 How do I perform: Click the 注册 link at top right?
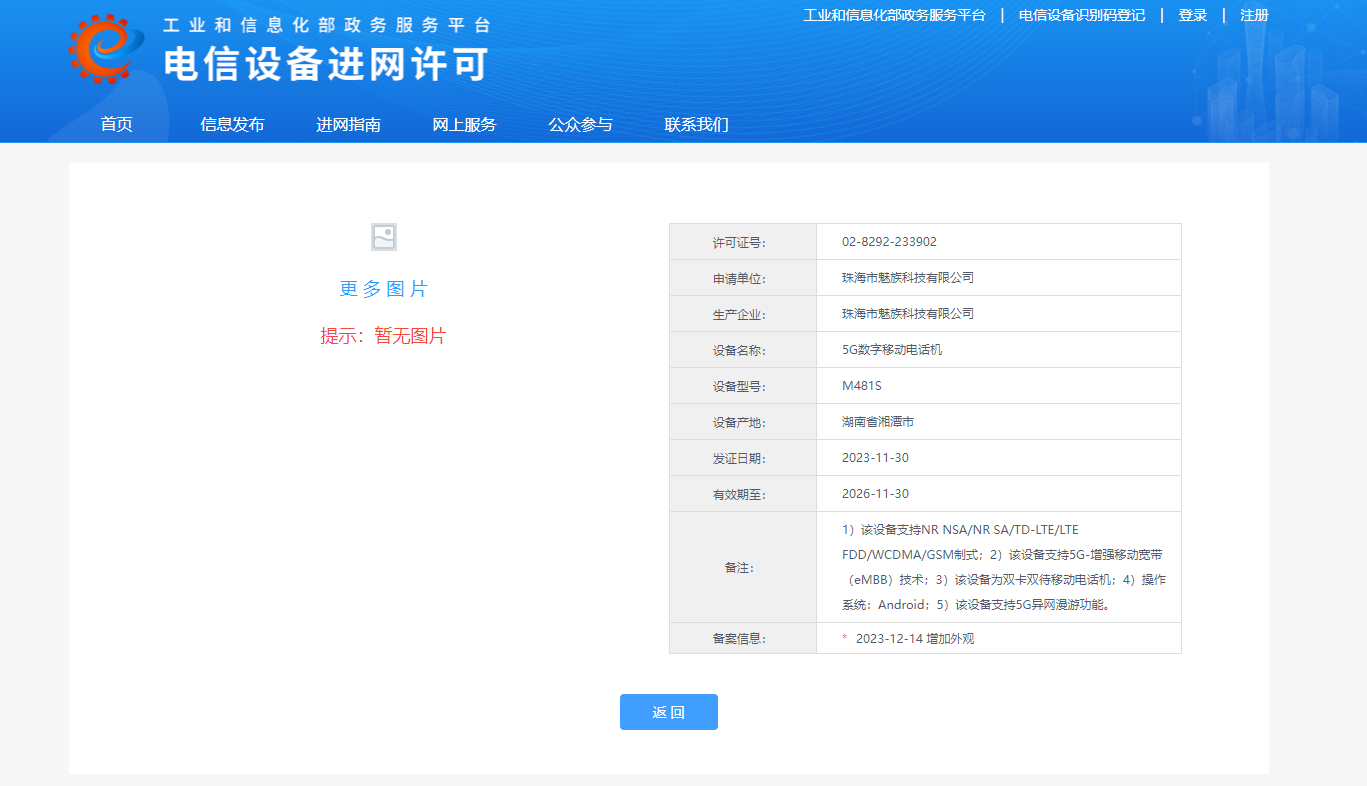[x=1254, y=15]
